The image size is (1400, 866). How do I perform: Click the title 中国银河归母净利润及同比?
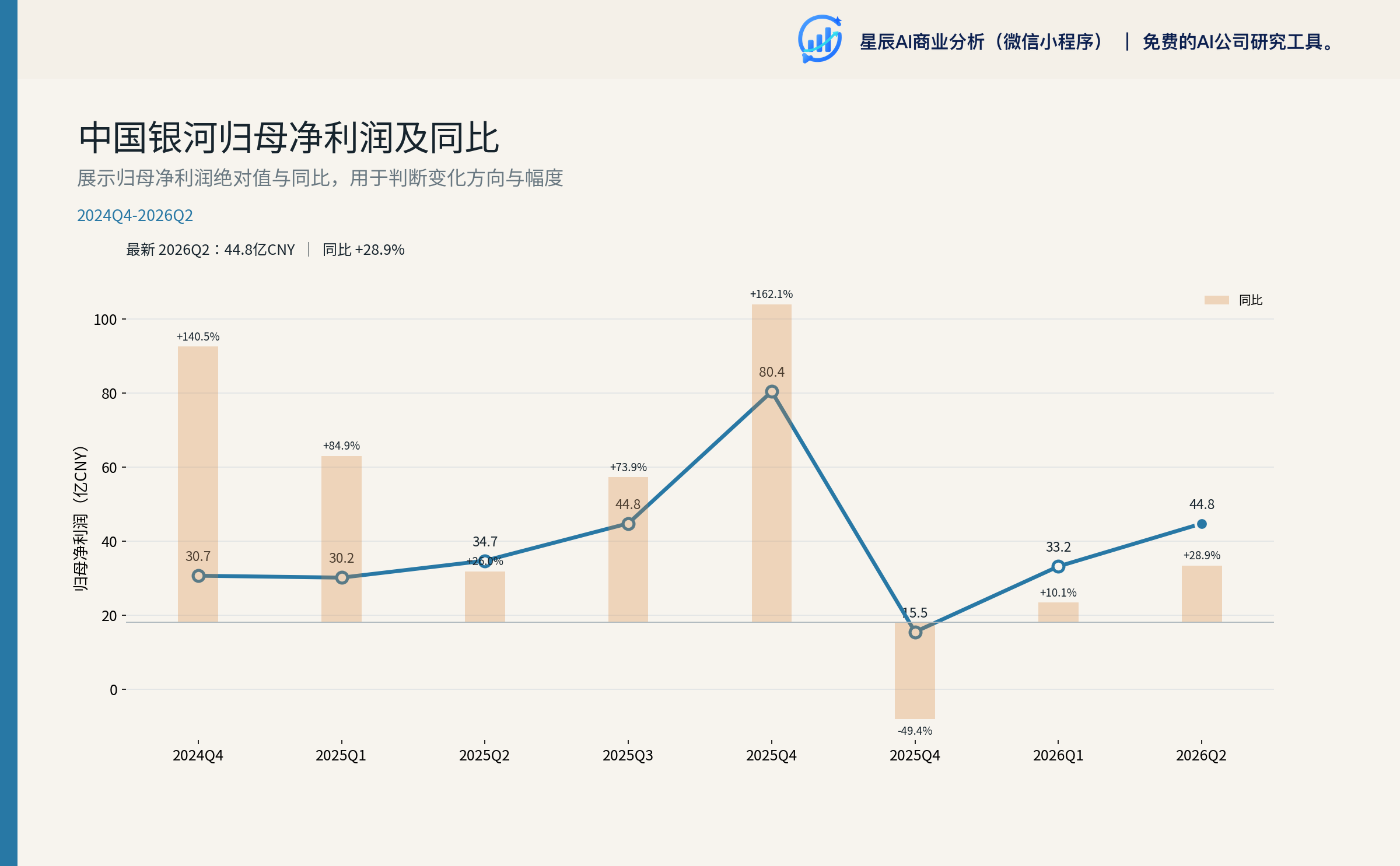[x=289, y=138]
